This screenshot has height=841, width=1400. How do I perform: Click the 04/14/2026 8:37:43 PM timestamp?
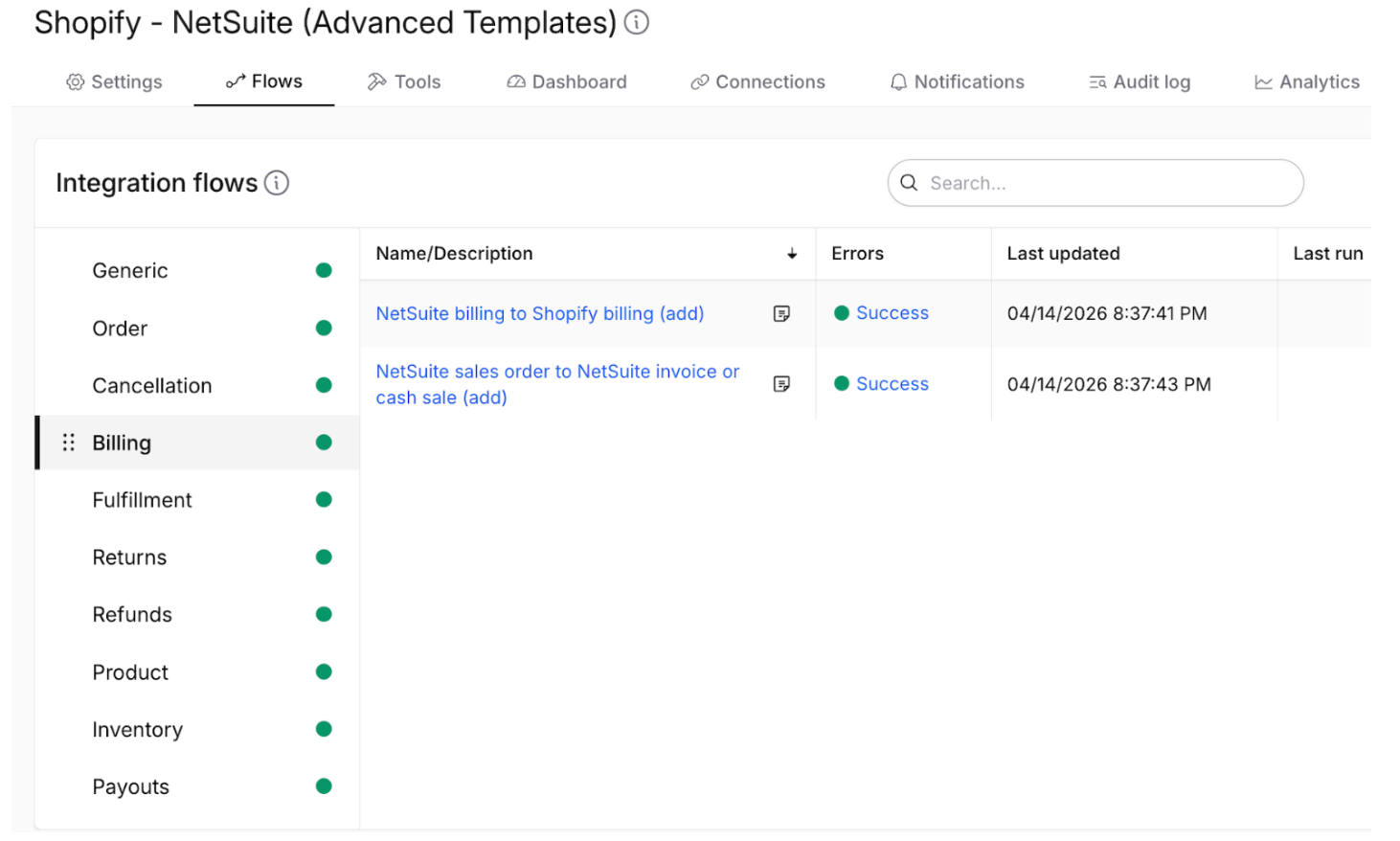(x=1109, y=384)
